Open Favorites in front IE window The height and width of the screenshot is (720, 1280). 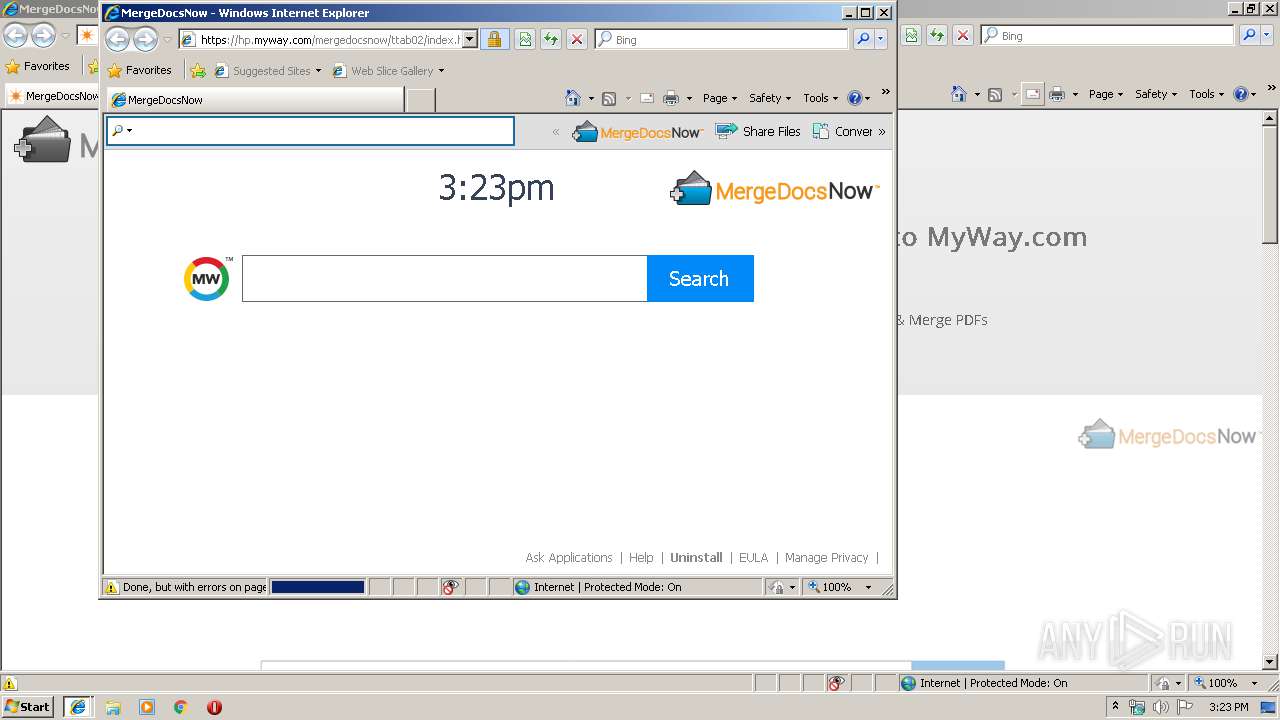tap(140, 70)
